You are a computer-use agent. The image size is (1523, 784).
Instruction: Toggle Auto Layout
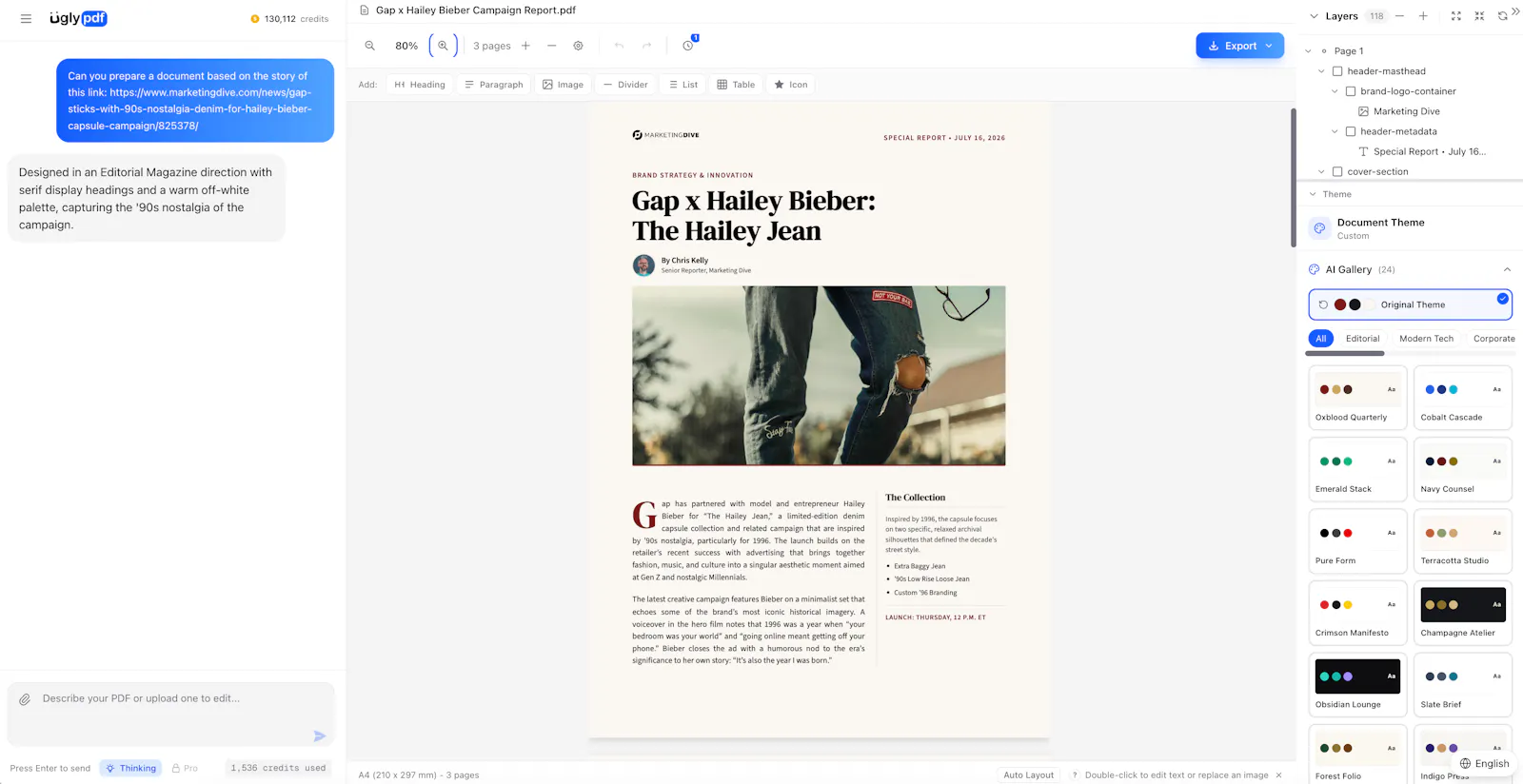(x=1028, y=775)
